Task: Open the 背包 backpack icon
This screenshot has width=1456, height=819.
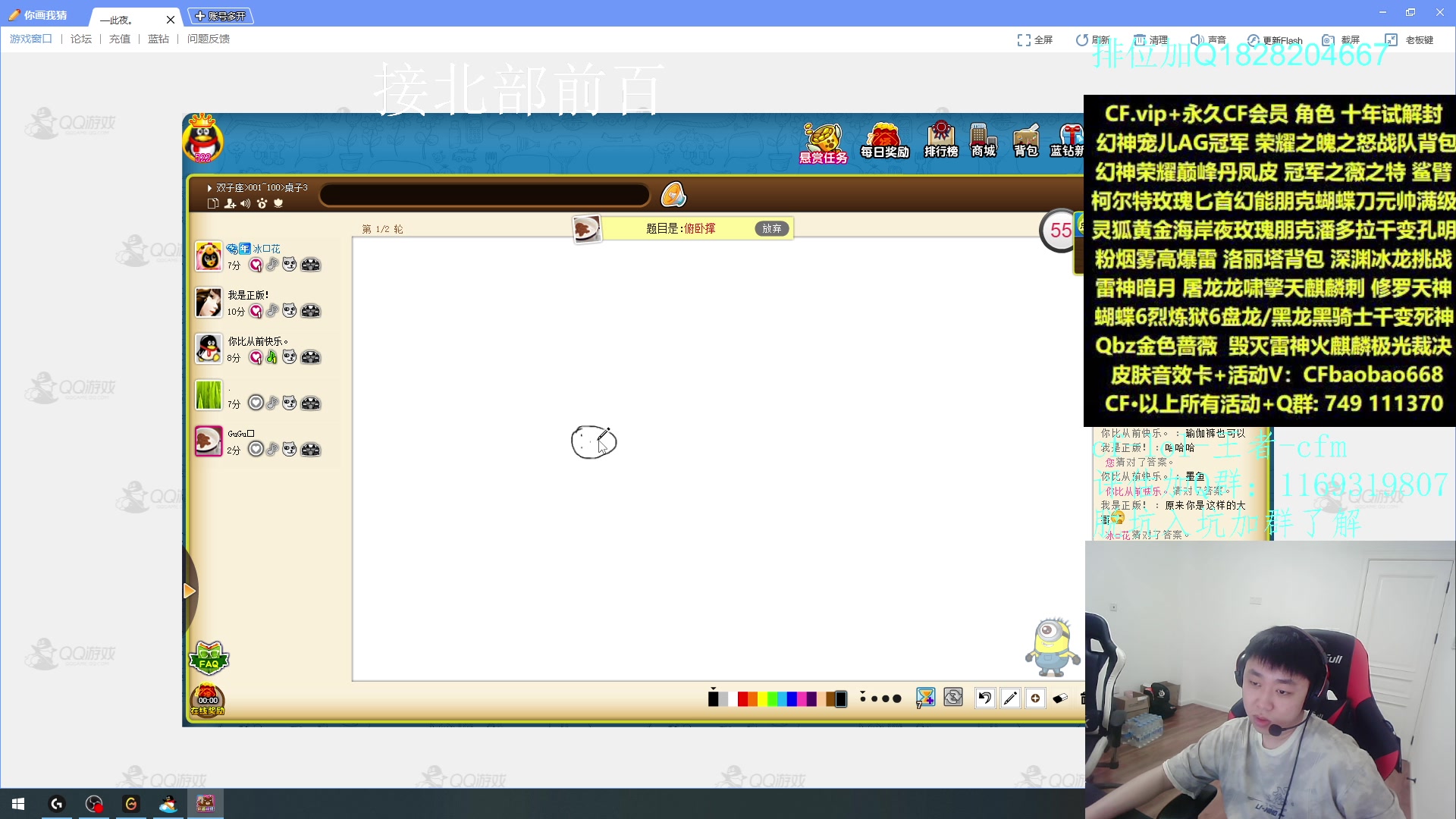Action: click(1025, 141)
